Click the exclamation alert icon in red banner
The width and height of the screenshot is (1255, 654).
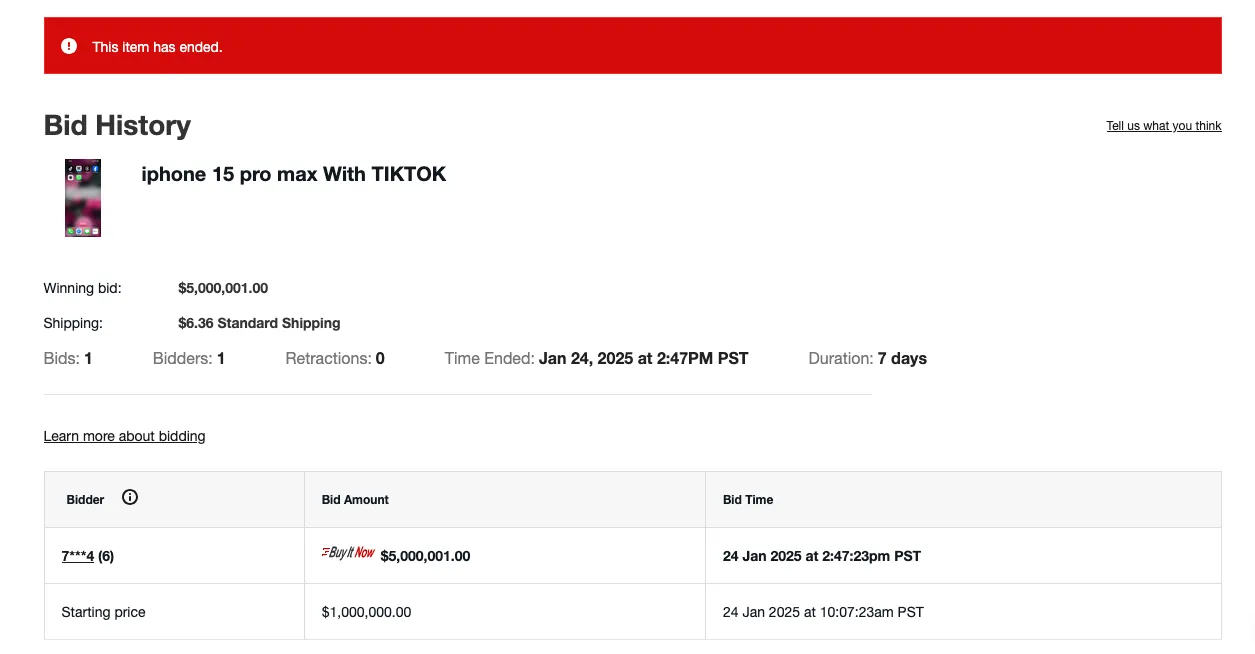click(69, 46)
